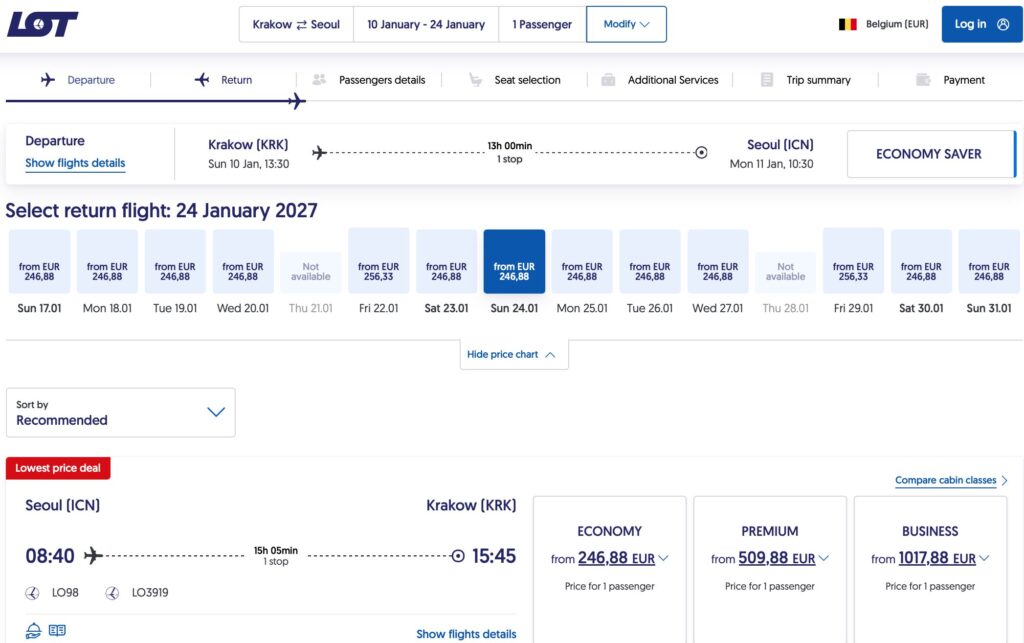Click the meal service icon on flight card
The height and width of the screenshot is (643, 1024).
pos(33,631)
